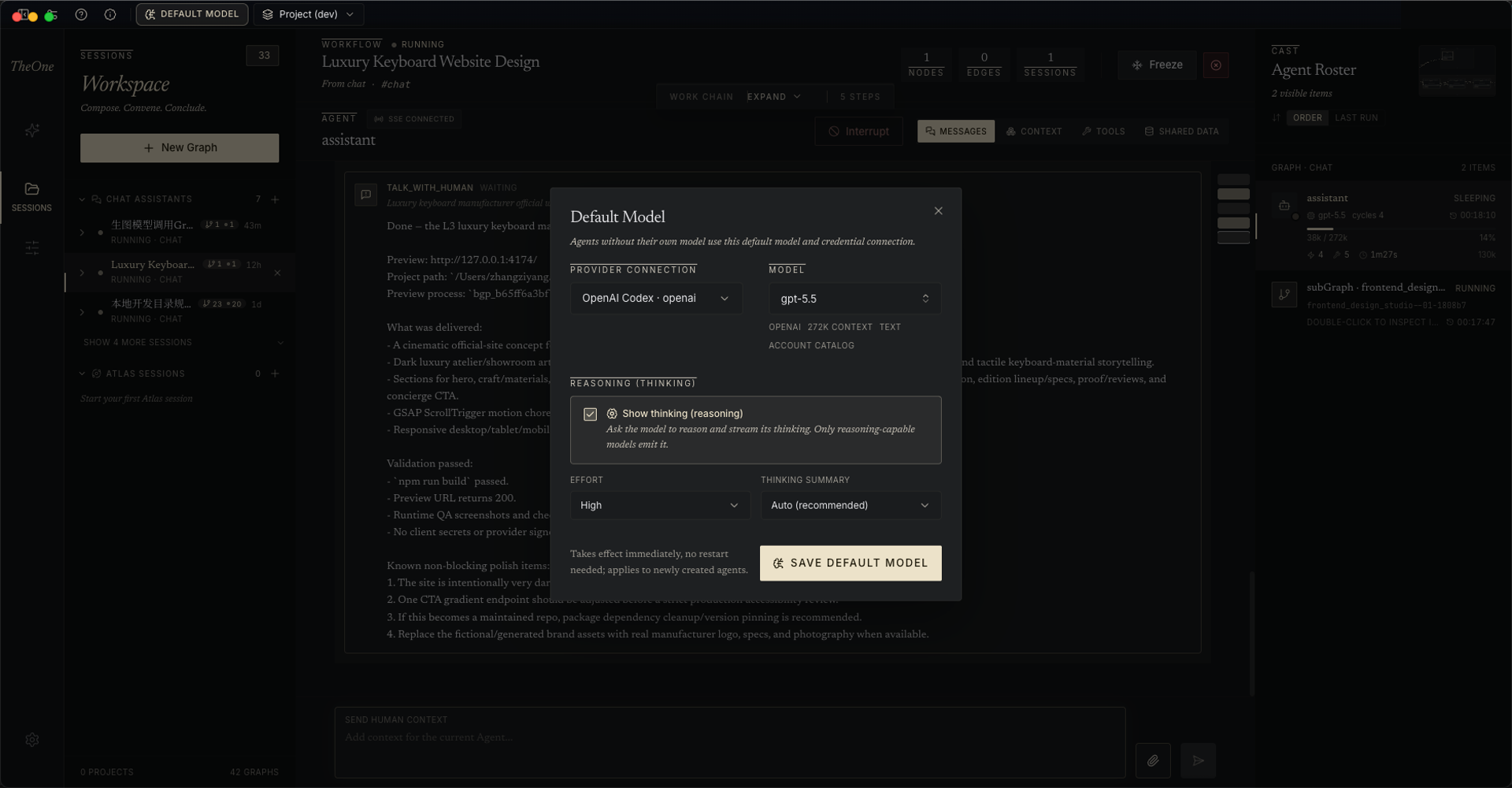The image size is (1512, 788).
Task: Expand the Work Chain EXPAND control
Action: point(774,97)
